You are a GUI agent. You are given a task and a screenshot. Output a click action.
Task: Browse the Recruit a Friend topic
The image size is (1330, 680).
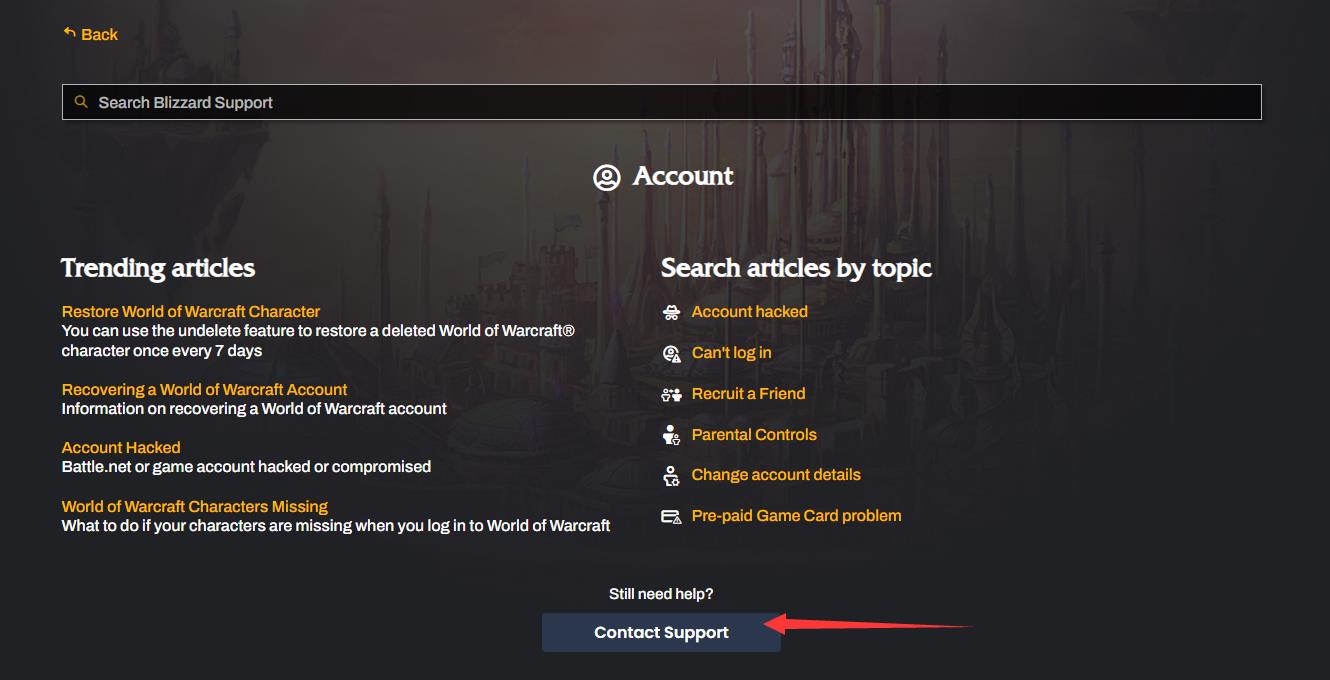(x=748, y=394)
